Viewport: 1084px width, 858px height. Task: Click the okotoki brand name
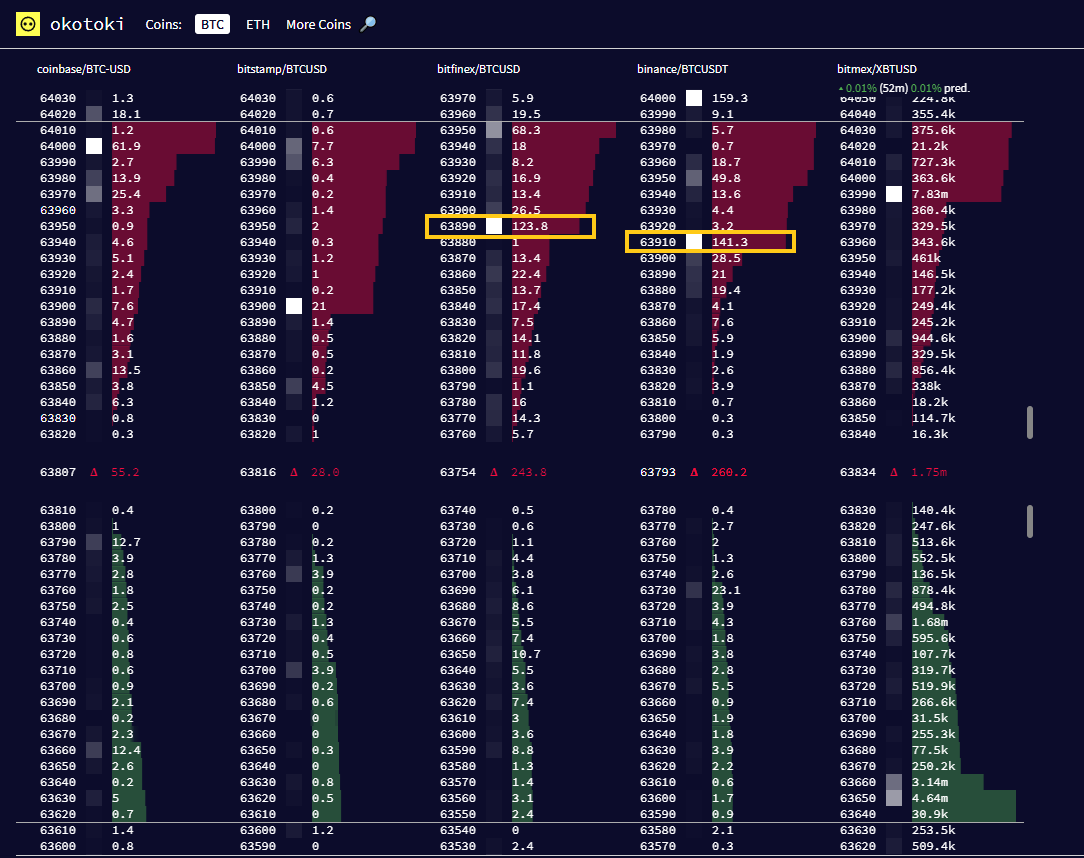87,24
